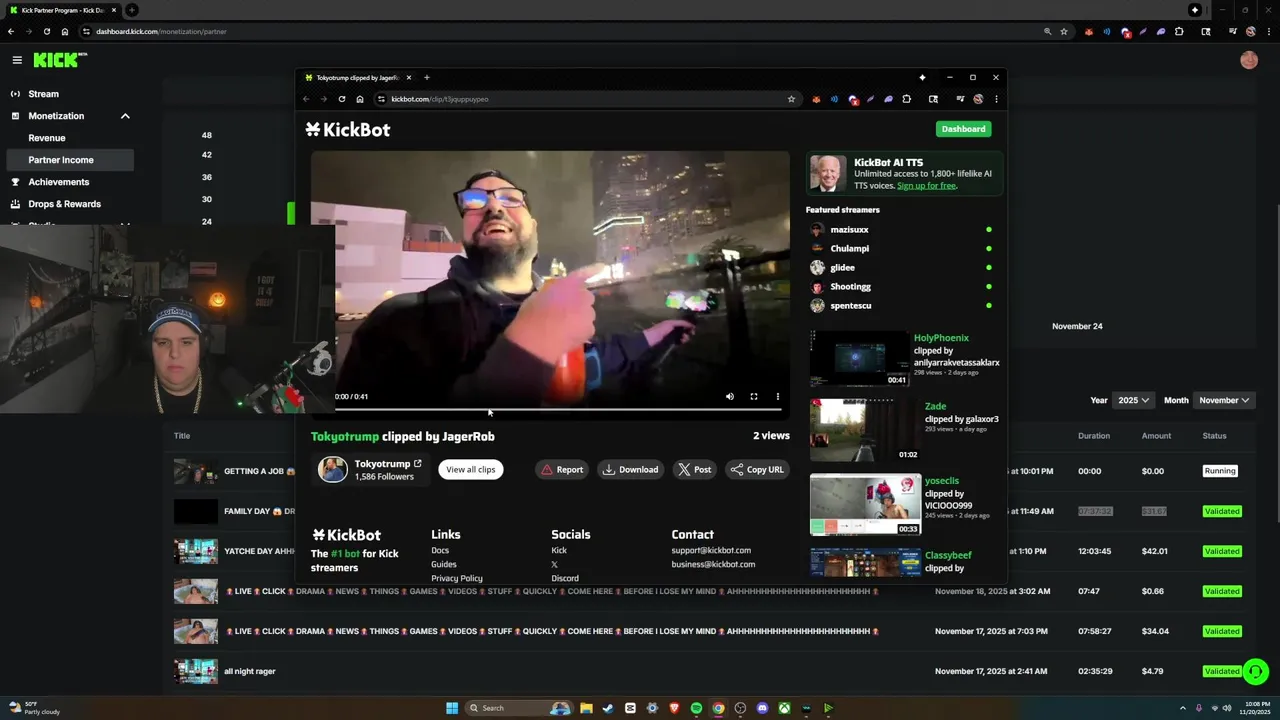This screenshot has height=720, width=1280.
Task: Reload the Kick dashboard page
Action: 47,31
